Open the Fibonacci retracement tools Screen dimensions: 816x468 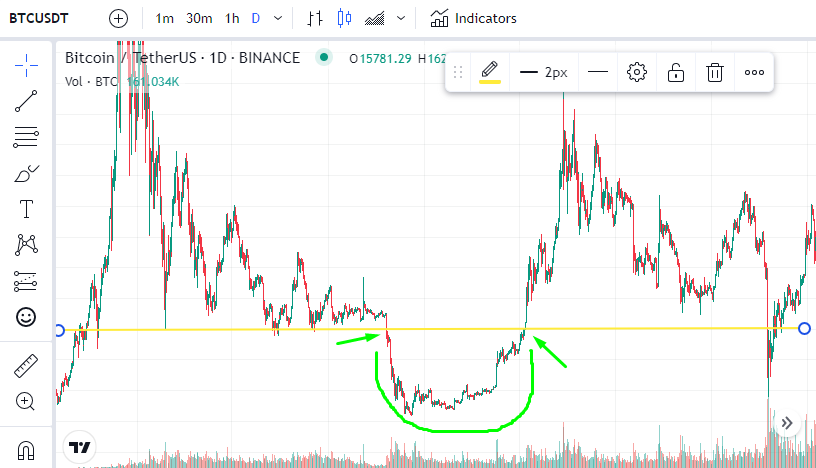(x=26, y=137)
